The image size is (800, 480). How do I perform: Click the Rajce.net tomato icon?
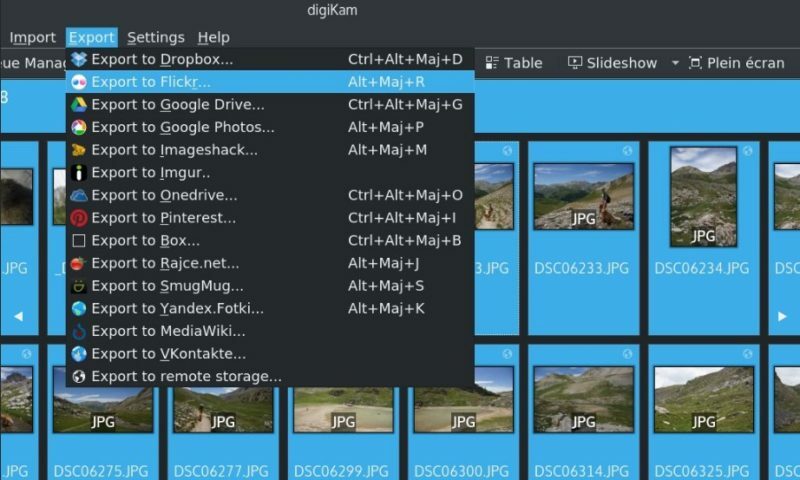(79, 263)
